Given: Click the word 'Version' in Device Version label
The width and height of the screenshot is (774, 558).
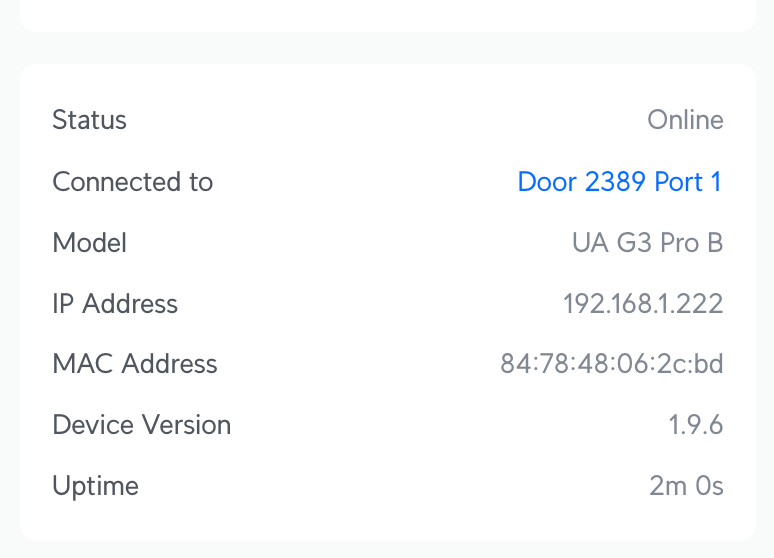Looking at the screenshot, I should click(186, 425).
